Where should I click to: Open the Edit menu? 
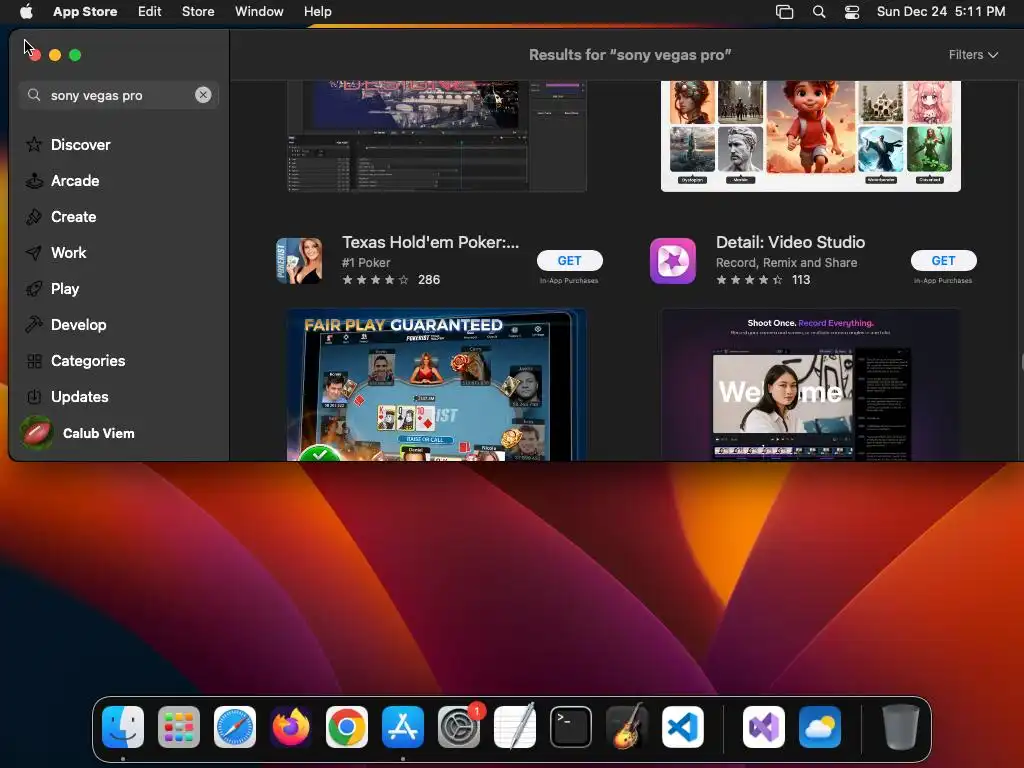point(150,12)
